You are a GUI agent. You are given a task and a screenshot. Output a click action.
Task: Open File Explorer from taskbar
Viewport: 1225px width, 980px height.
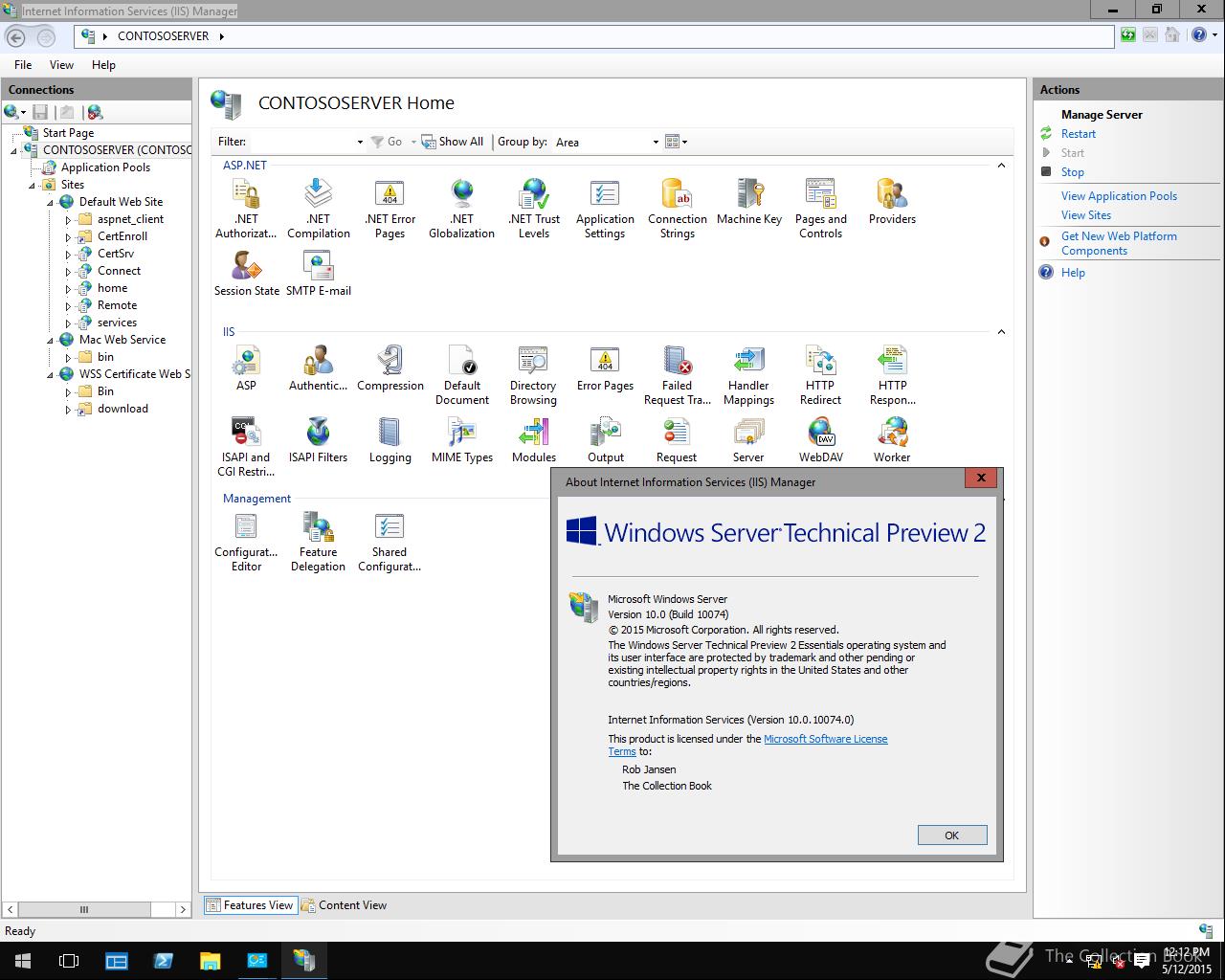[210, 961]
